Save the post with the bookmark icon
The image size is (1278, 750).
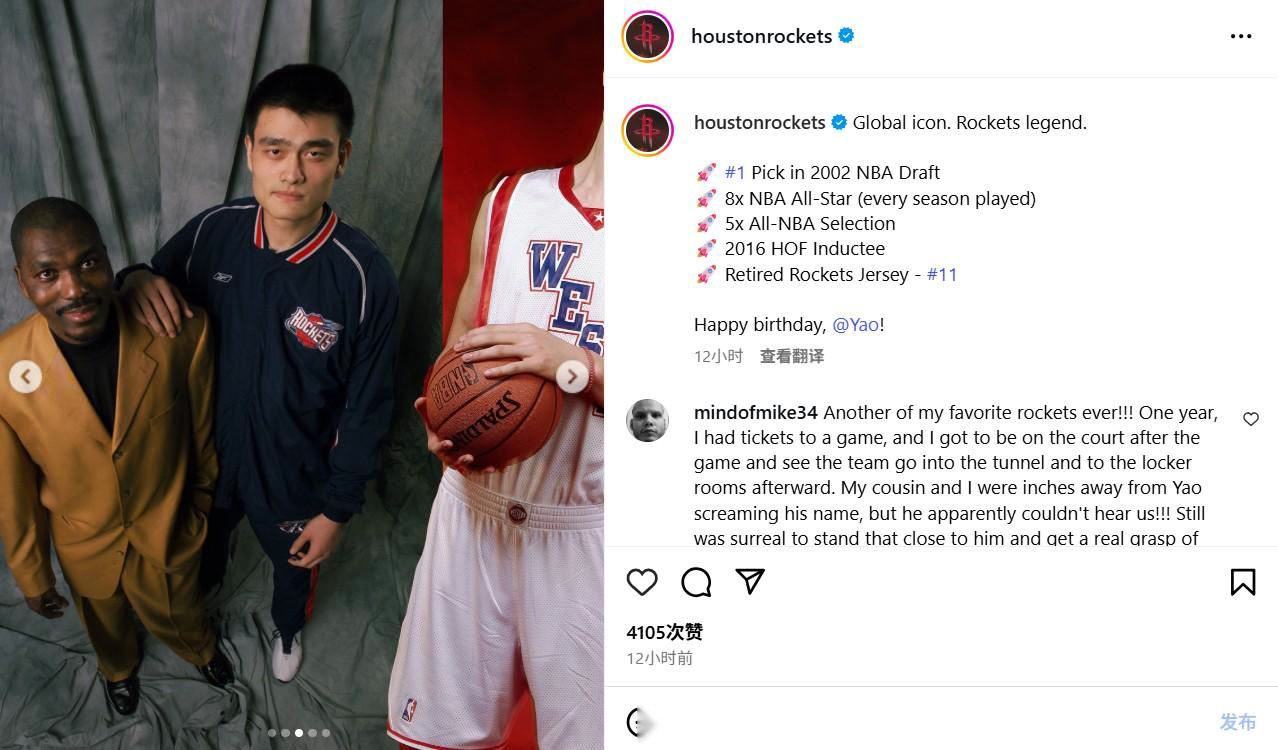point(1242,582)
